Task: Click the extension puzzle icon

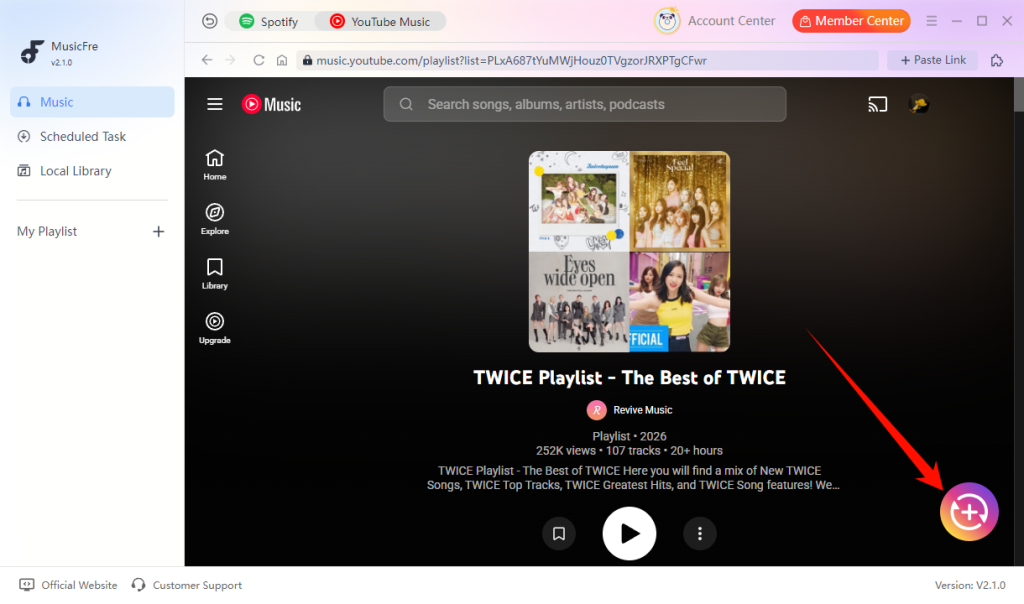Action: pos(997,60)
